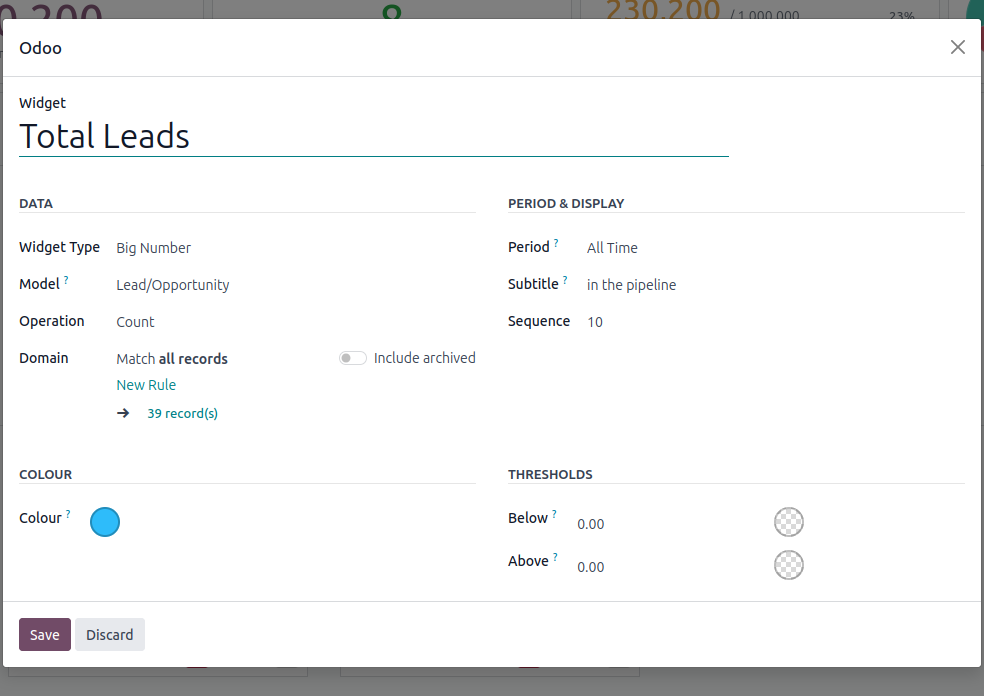Click the Save button
Image resolution: width=984 pixels, height=696 pixels.
[x=45, y=634]
